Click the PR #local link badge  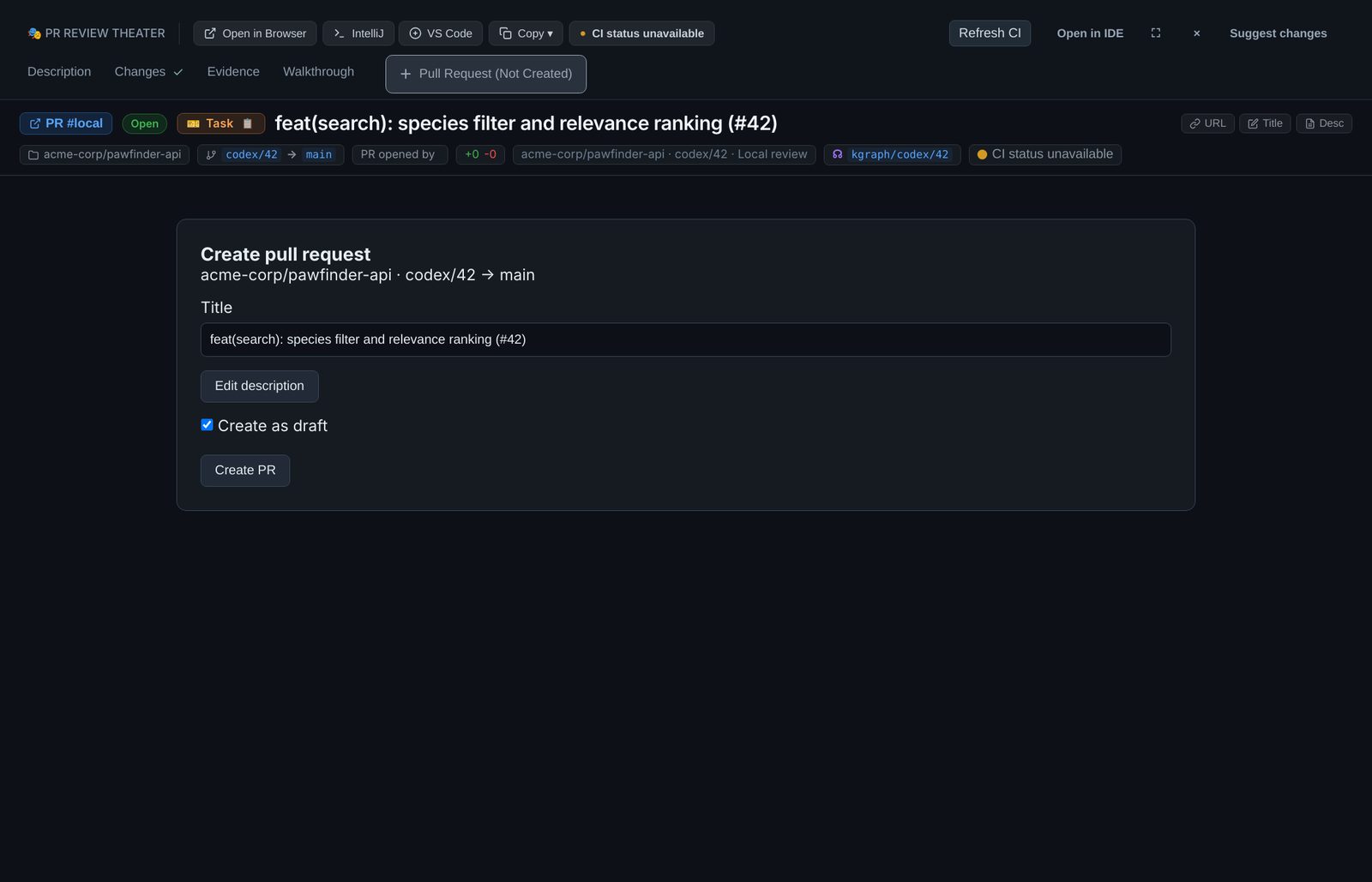(x=66, y=123)
